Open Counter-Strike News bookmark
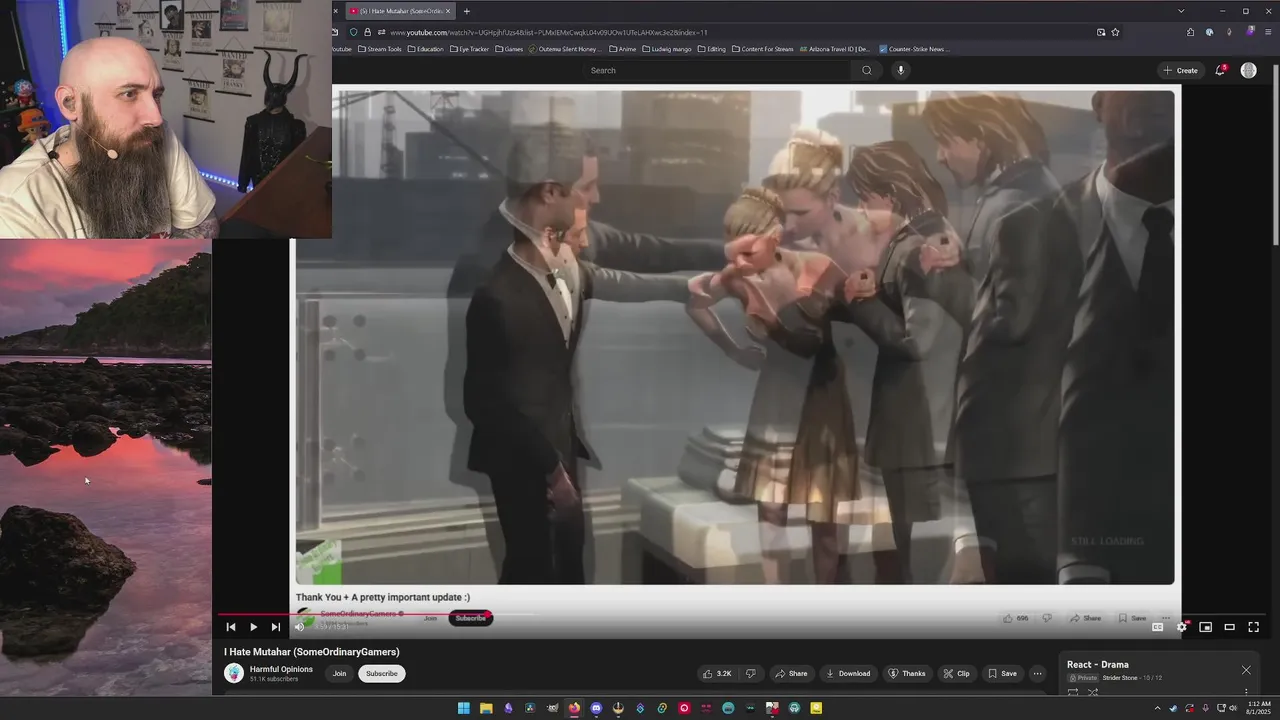Screen dimensions: 1280x720 click(x=913, y=49)
